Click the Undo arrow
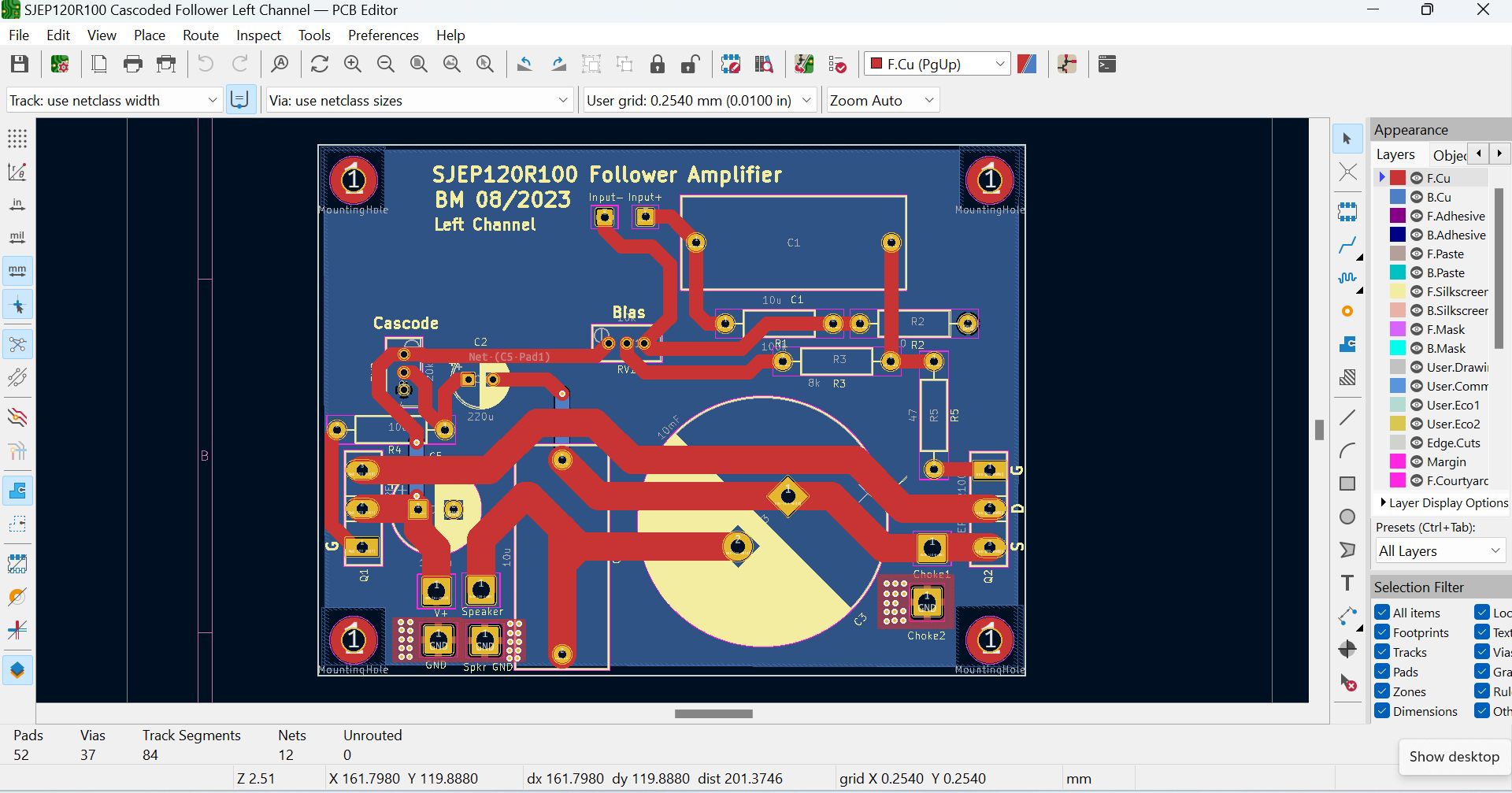The width and height of the screenshot is (1512, 793). pos(206,65)
